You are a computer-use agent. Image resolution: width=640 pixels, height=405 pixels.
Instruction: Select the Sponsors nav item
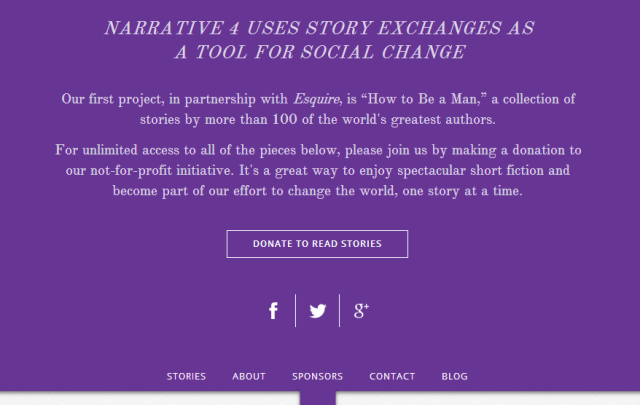coord(317,377)
